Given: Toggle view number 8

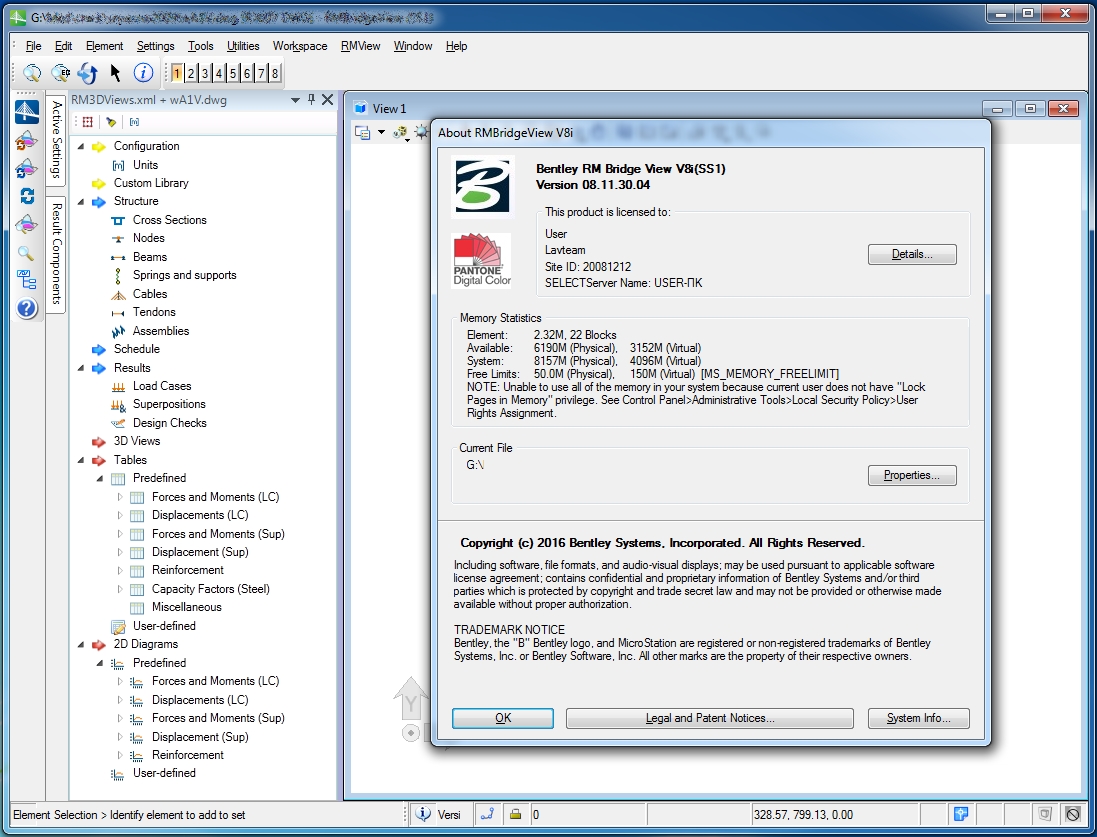Looking at the screenshot, I should click(275, 73).
